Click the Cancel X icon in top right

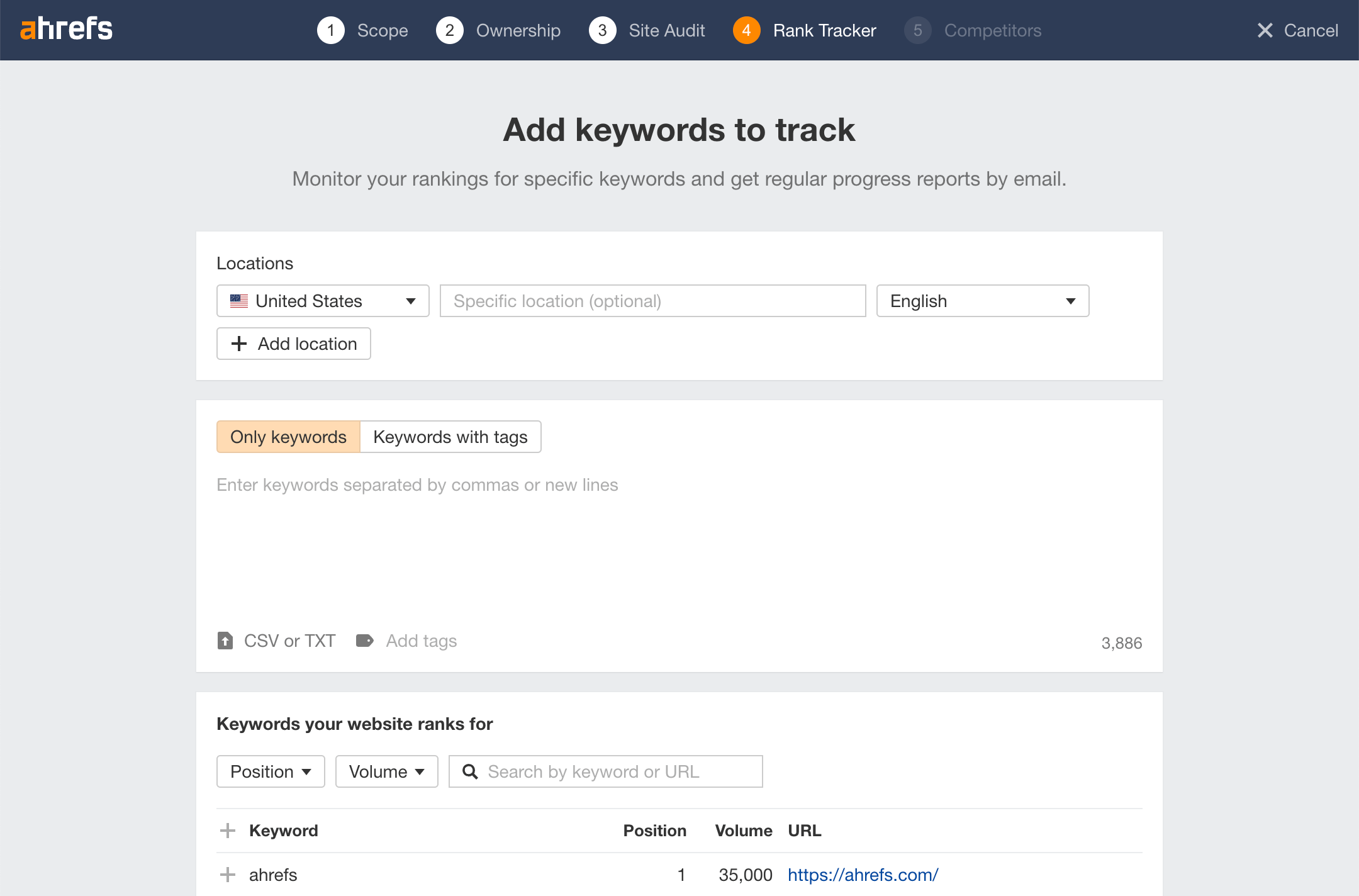[1265, 29]
